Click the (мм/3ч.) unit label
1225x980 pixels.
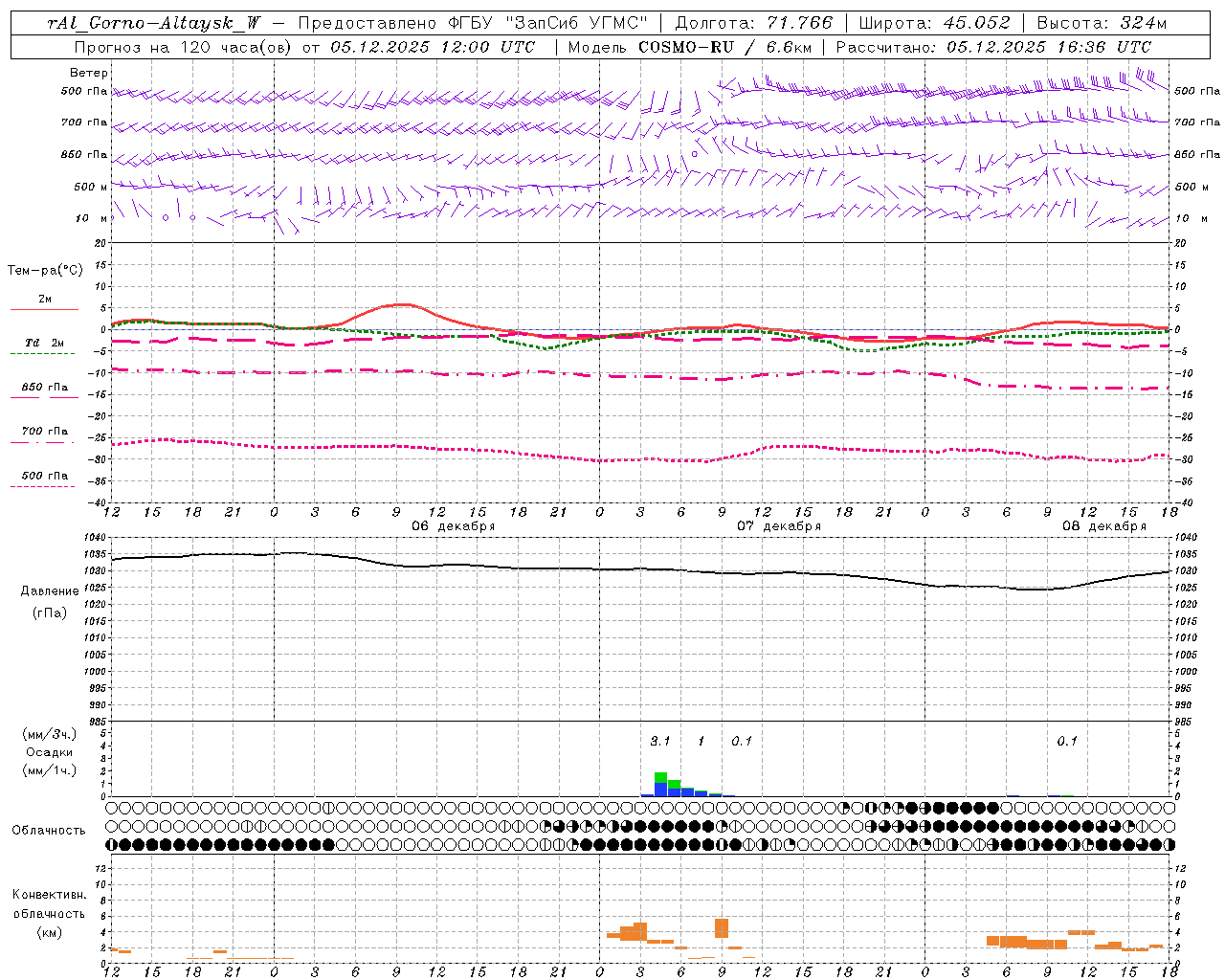point(50,735)
